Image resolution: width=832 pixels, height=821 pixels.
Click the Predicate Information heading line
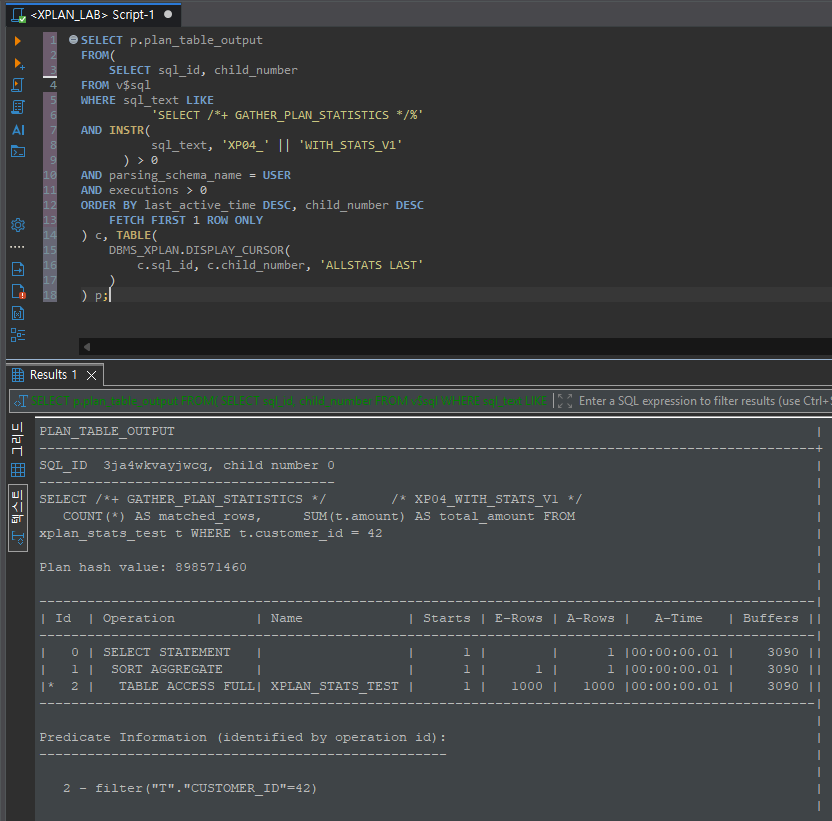click(x=243, y=737)
